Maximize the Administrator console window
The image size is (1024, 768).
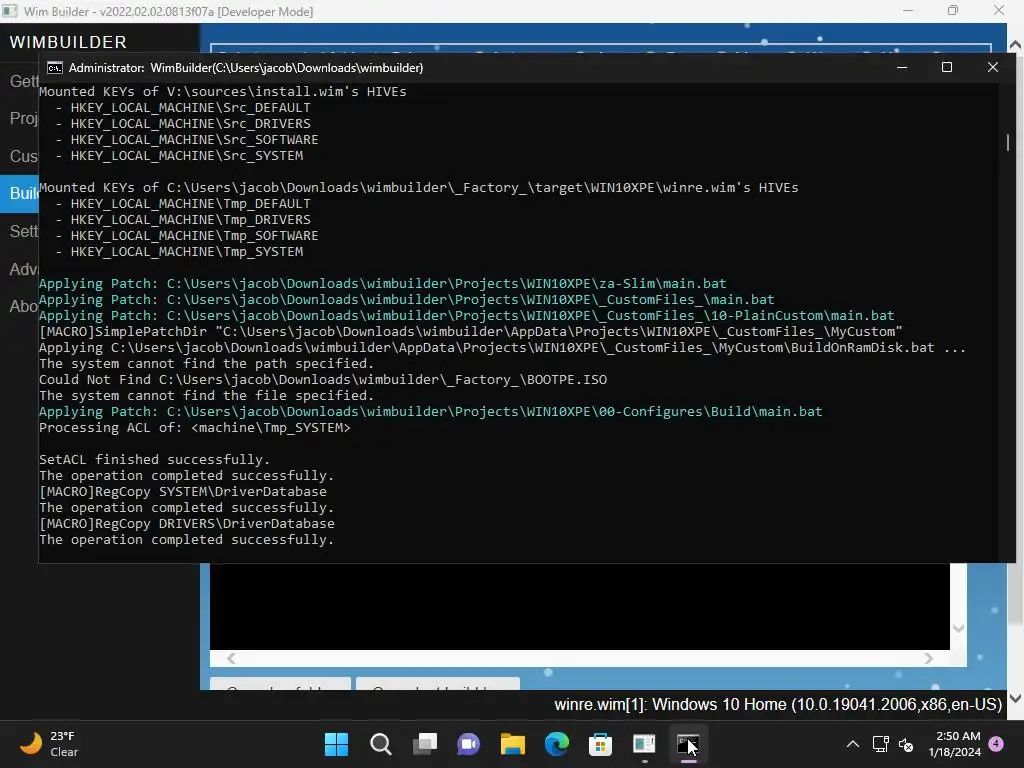tap(947, 67)
